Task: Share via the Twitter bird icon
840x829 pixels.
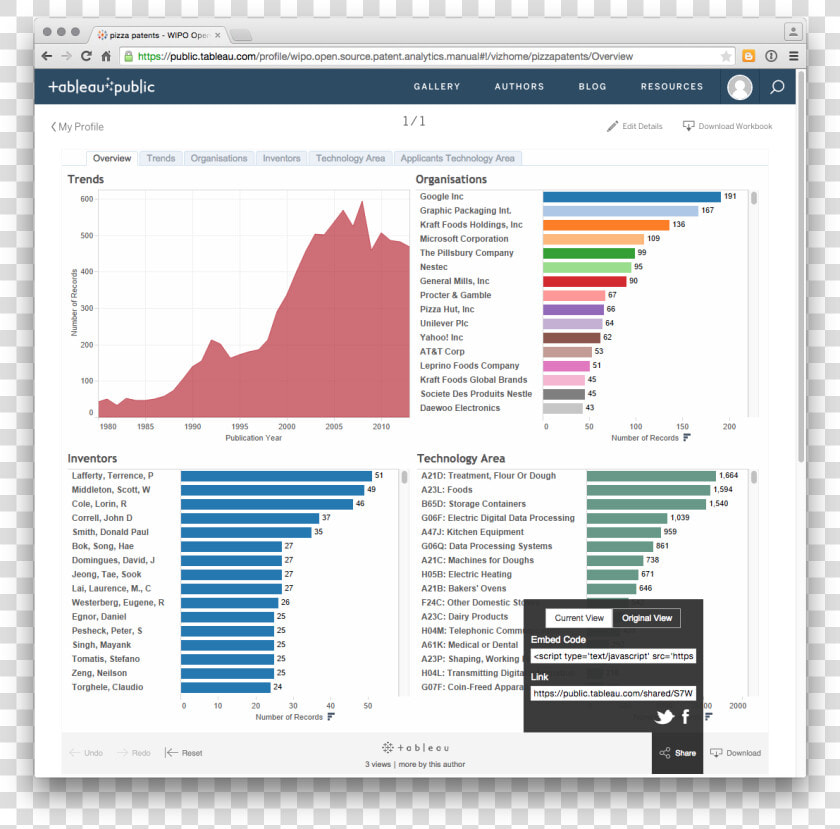Action: (664, 716)
